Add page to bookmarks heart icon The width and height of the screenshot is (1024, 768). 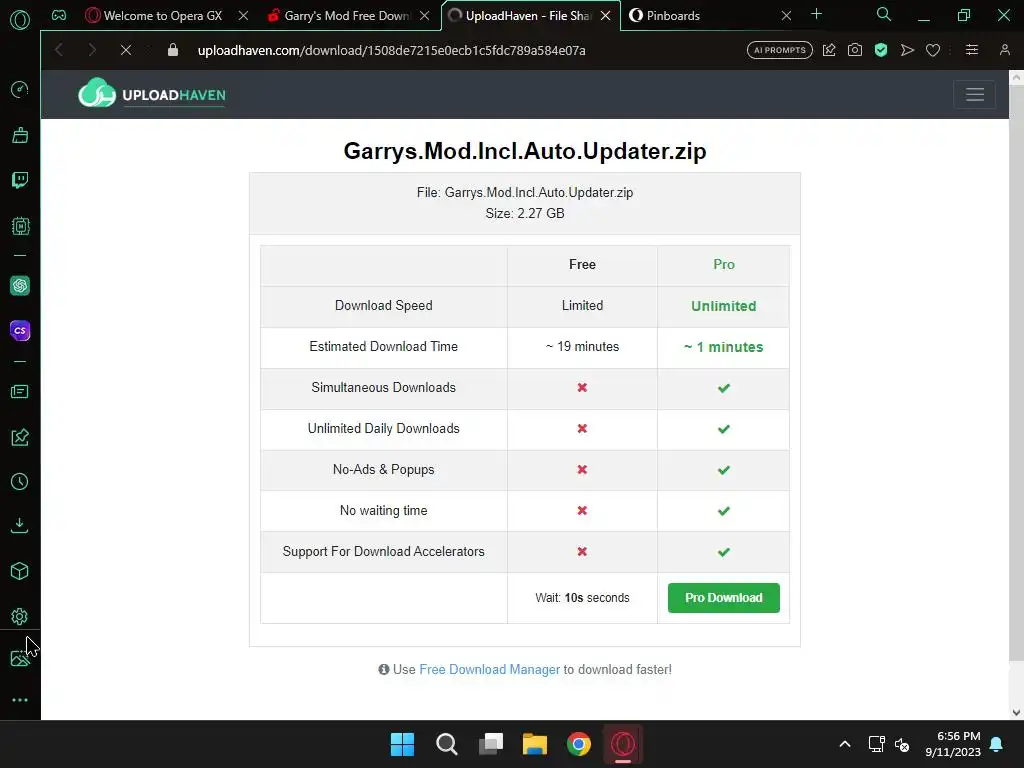(933, 50)
